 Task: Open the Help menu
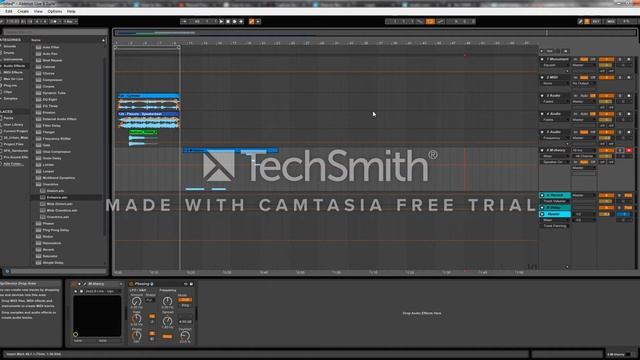71,11
